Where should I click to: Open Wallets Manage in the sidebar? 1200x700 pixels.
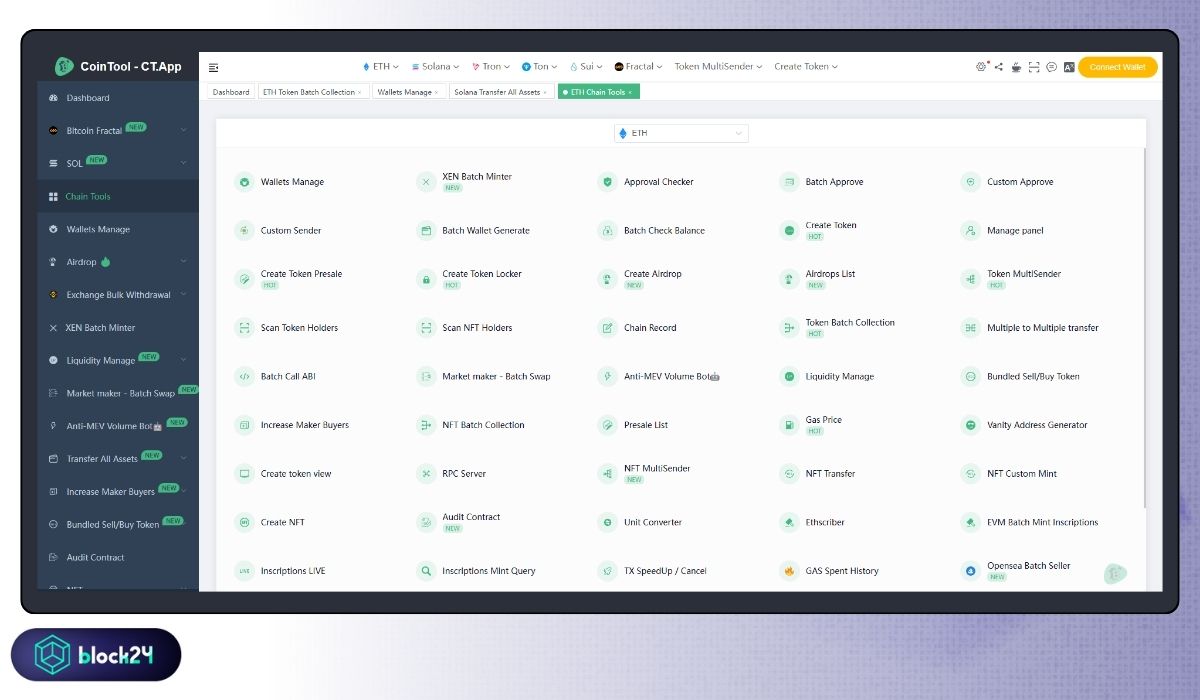tap(118, 229)
